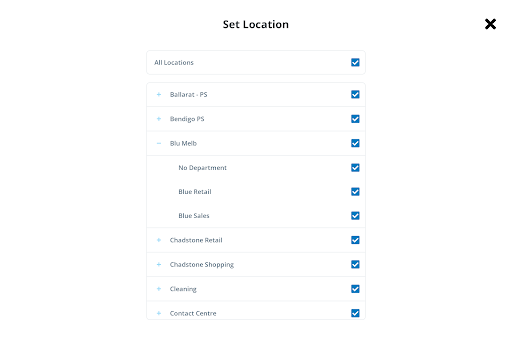Close the Set Location dialog
The height and width of the screenshot is (360, 512).
click(x=490, y=24)
